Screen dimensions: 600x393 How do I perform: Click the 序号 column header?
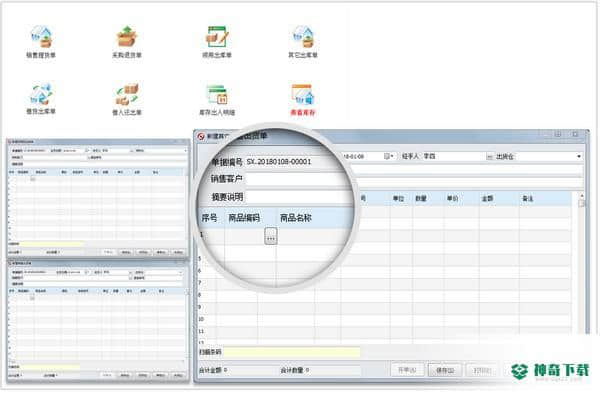[210, 218]
